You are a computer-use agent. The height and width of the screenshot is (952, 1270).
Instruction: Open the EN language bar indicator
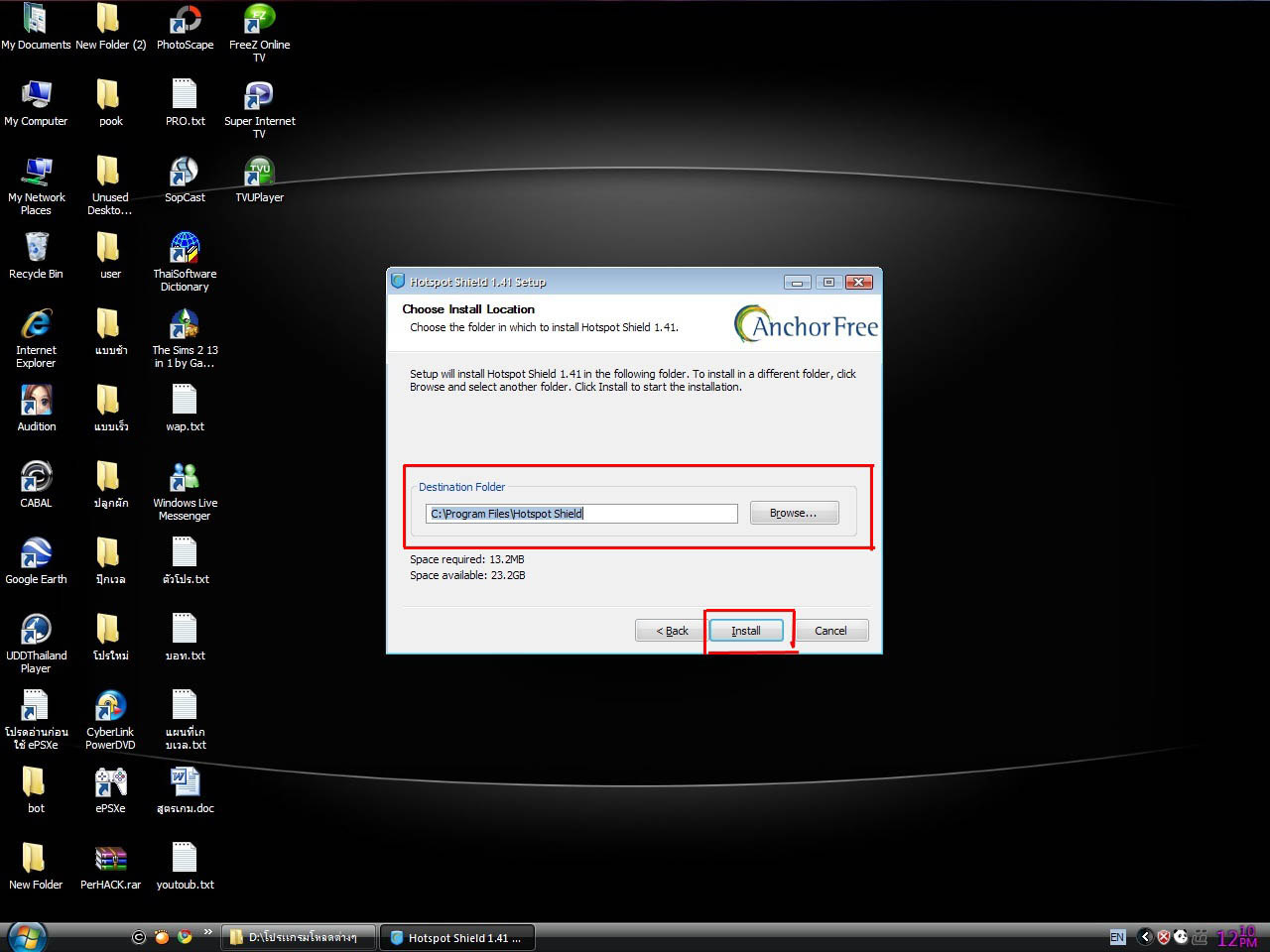pyautogui.click(x=1117, y=937)
